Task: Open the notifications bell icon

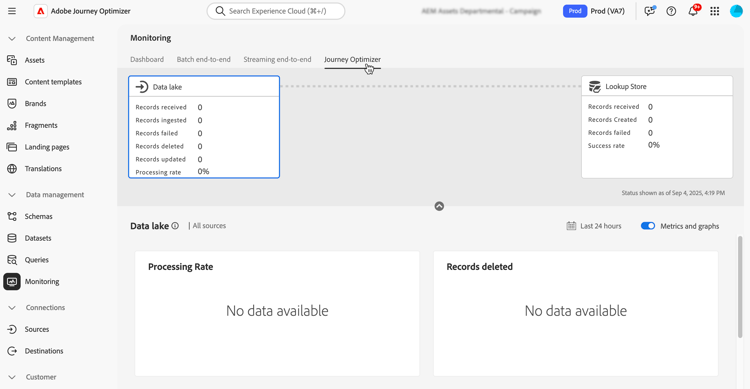Action: [693, 11]
